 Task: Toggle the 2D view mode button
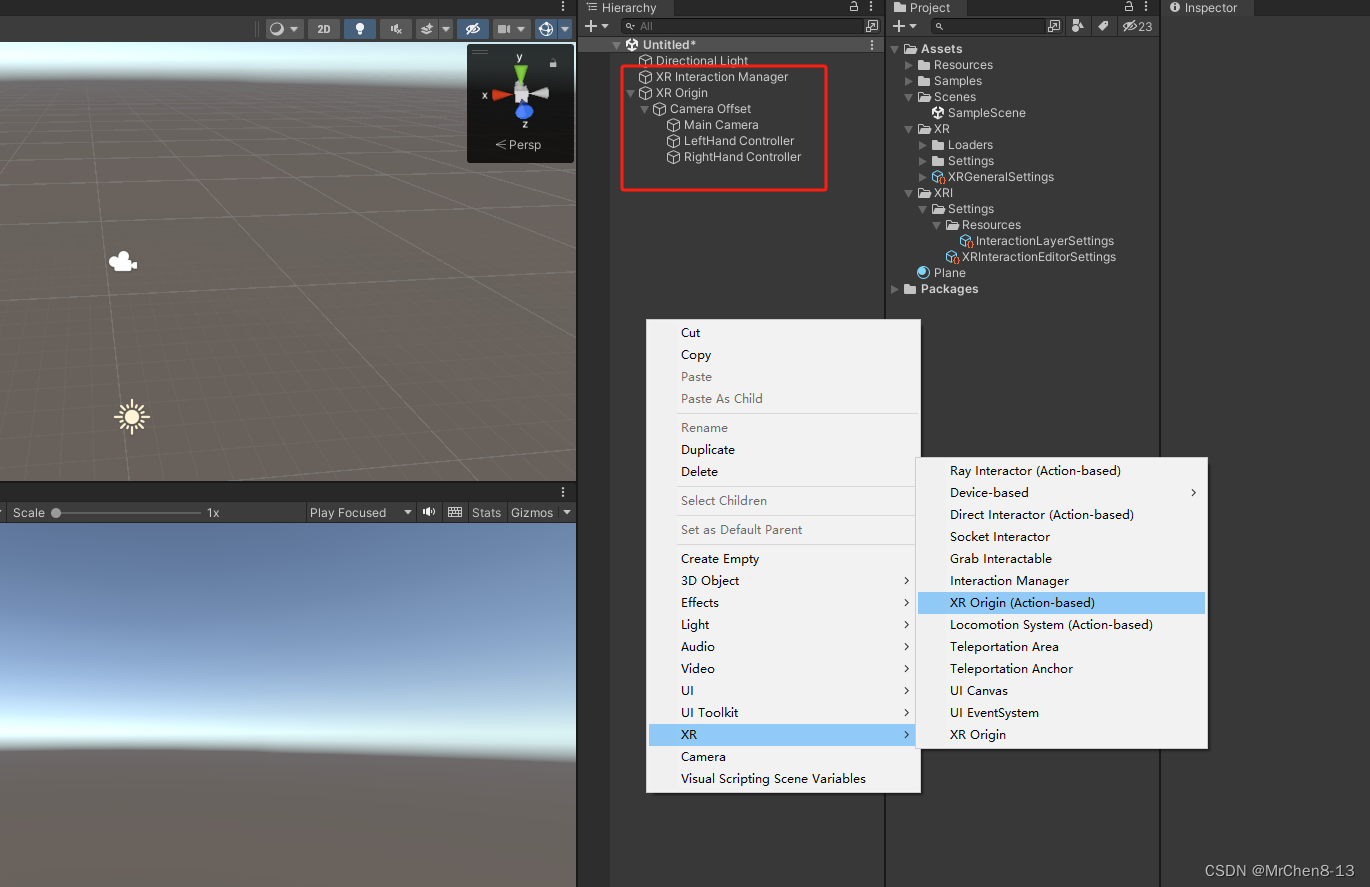click(323, 29)
